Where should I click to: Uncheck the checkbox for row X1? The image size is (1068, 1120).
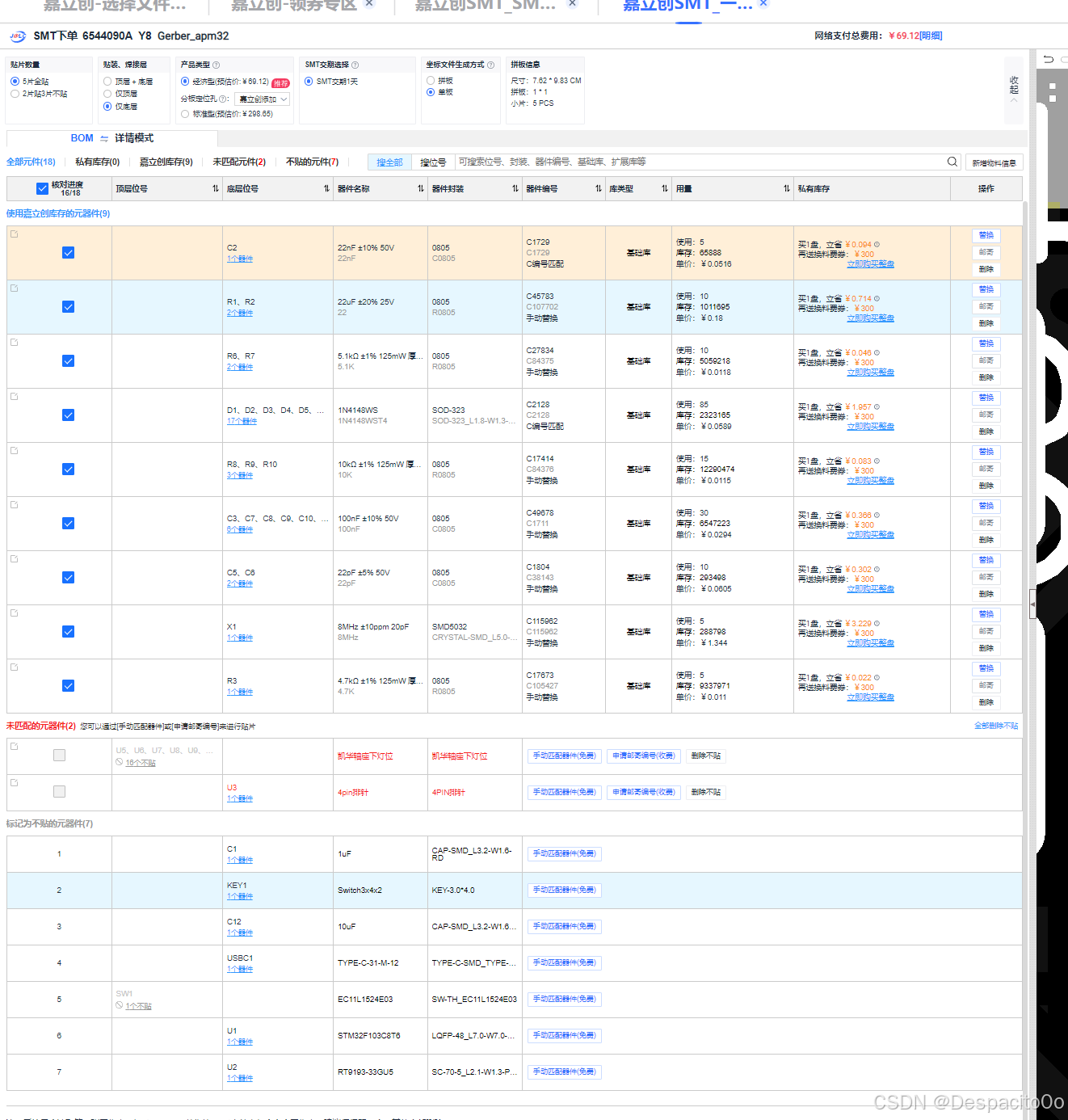68,632
